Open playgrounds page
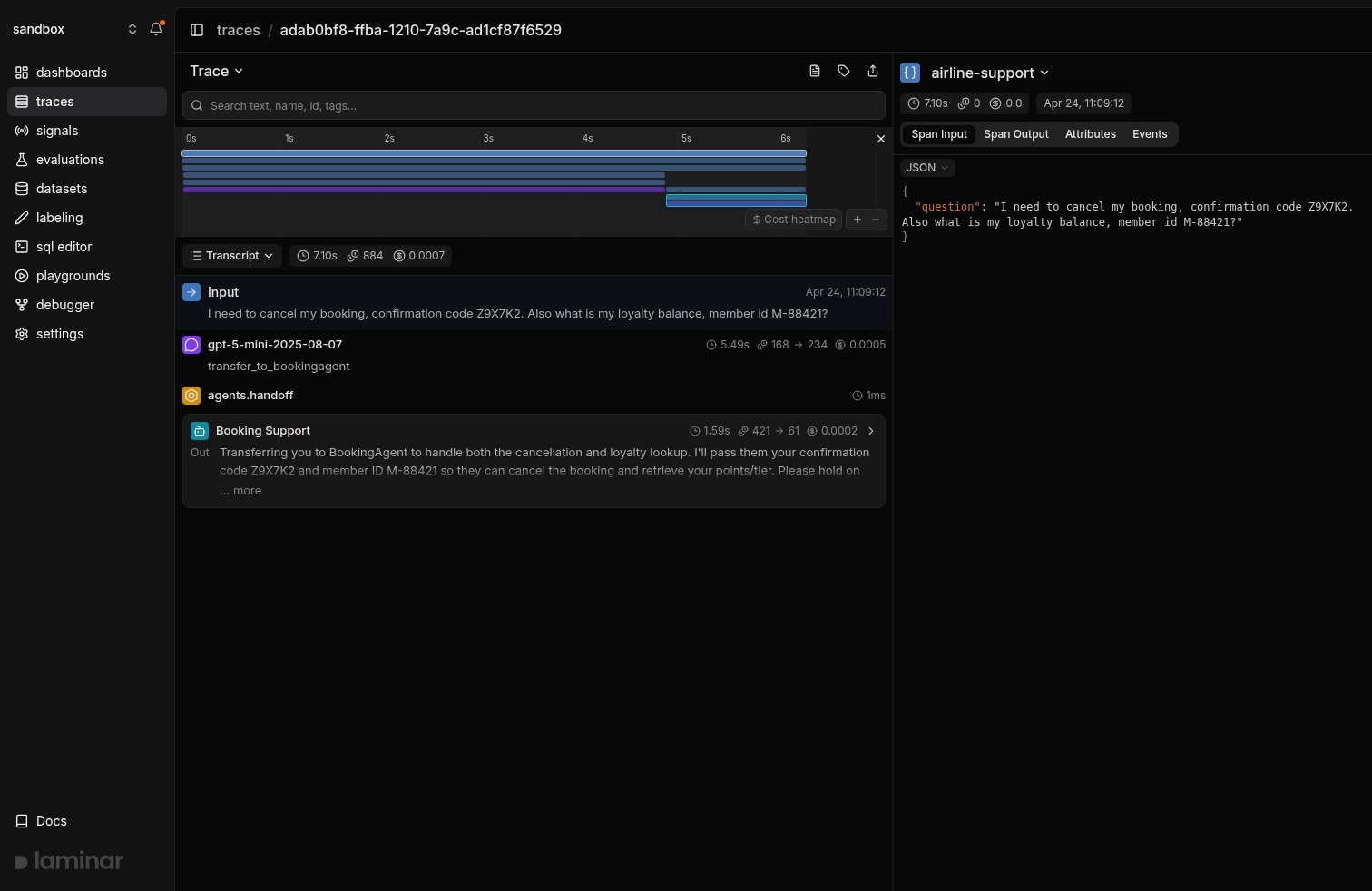The height and width of the screenshot is (891, 1372). (87, 276)
